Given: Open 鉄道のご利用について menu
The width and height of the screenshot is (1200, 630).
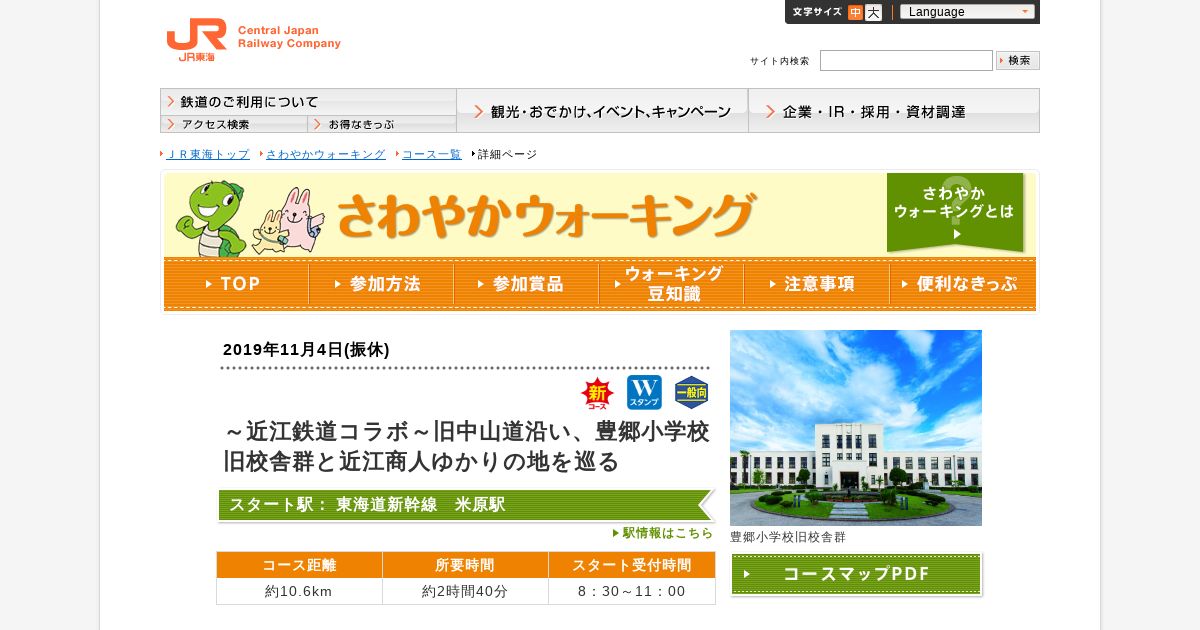Looking at the screenshot, I should tap(308, 102).
